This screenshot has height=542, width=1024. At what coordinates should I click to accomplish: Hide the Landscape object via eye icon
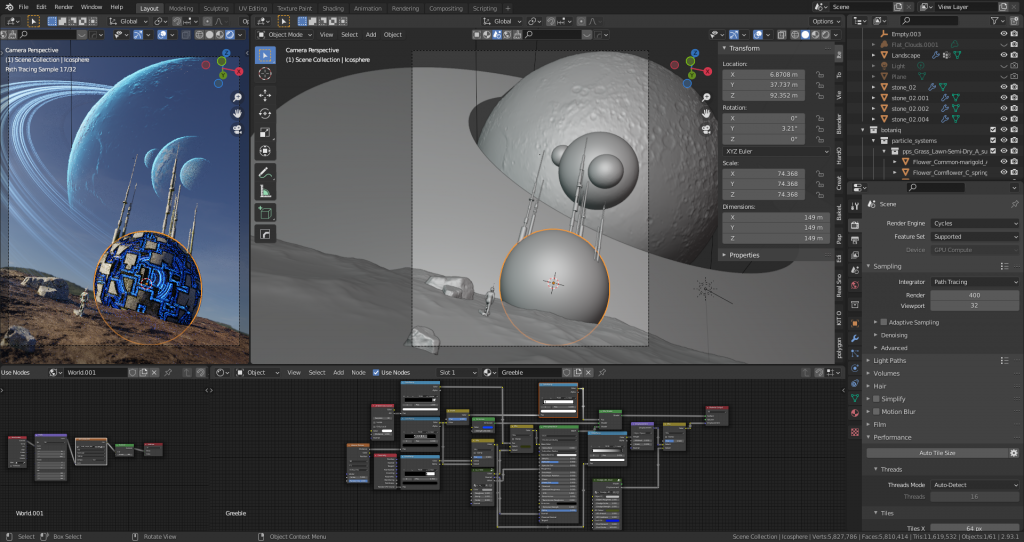[1003, 55]
